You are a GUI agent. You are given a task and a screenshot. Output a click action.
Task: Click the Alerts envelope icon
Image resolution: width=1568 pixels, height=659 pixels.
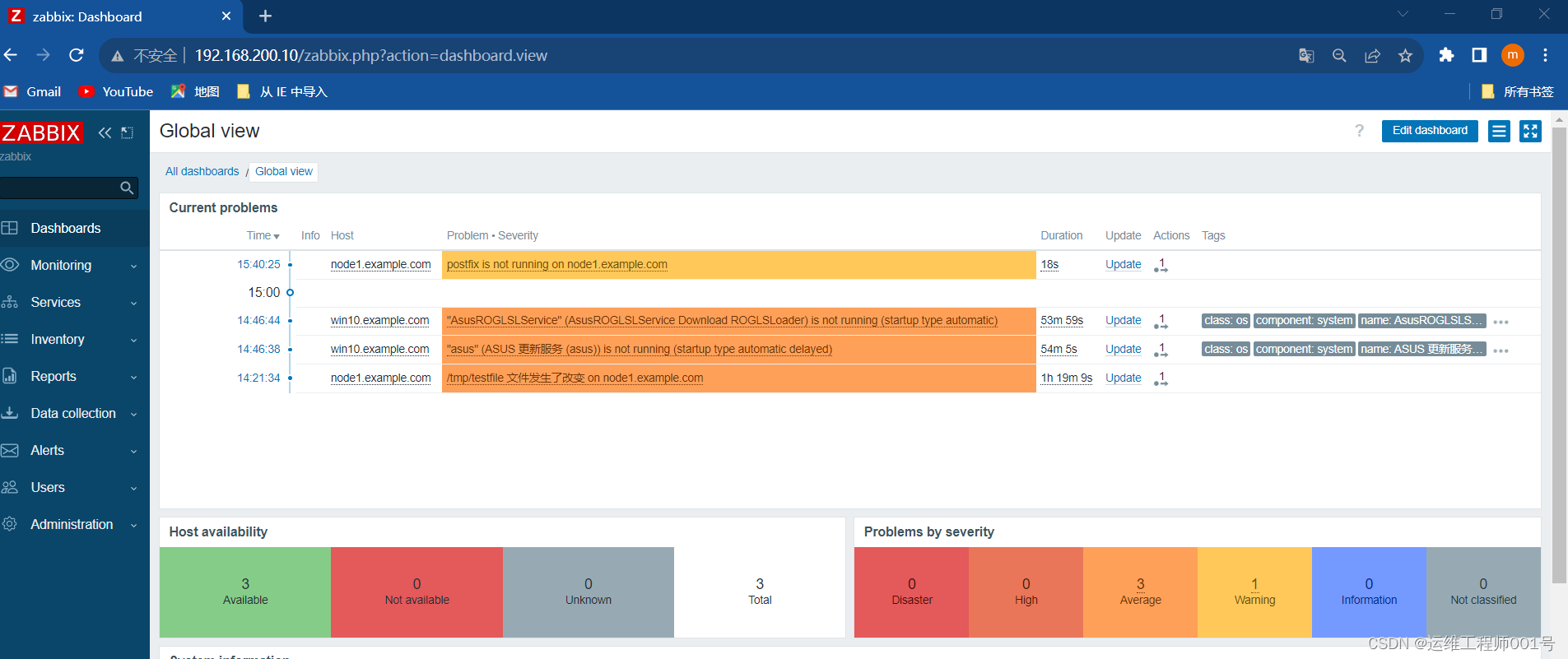10,450
